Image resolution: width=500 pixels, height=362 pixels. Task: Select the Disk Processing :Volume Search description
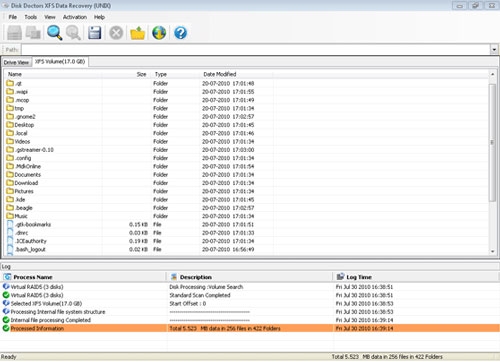click(x=206, y=287)
